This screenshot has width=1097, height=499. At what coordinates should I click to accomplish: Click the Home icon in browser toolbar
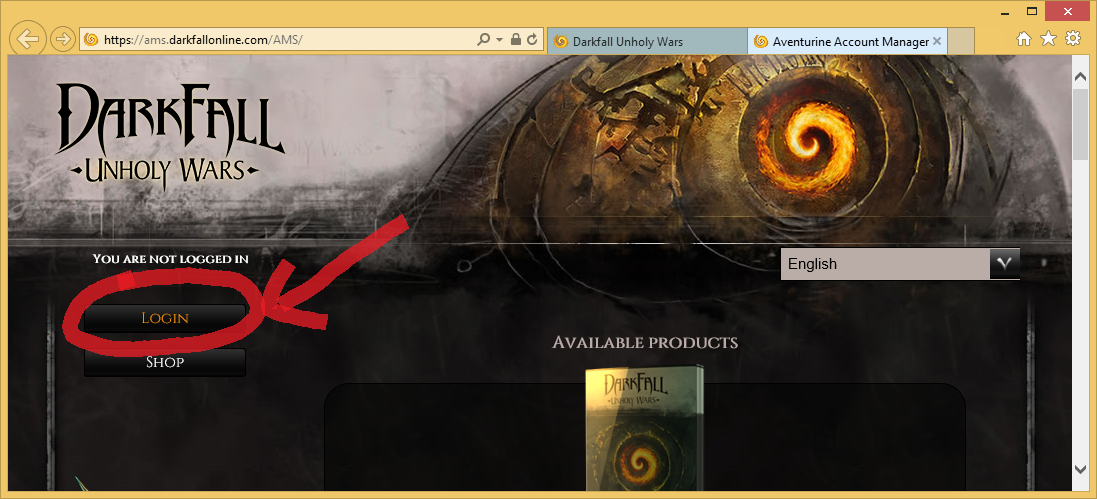coord(1024,39)
